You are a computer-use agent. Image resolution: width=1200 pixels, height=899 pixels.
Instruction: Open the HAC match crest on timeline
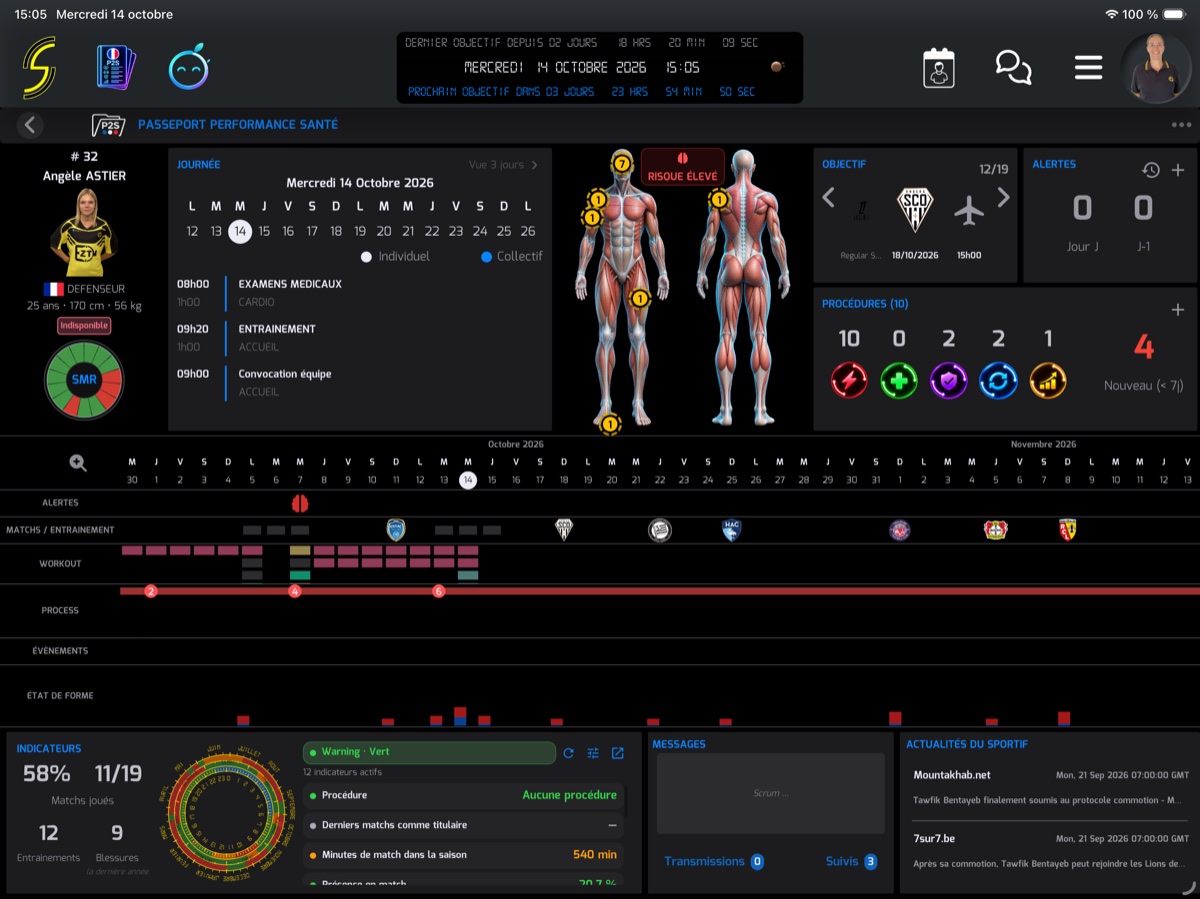click(x=731, y=530)
